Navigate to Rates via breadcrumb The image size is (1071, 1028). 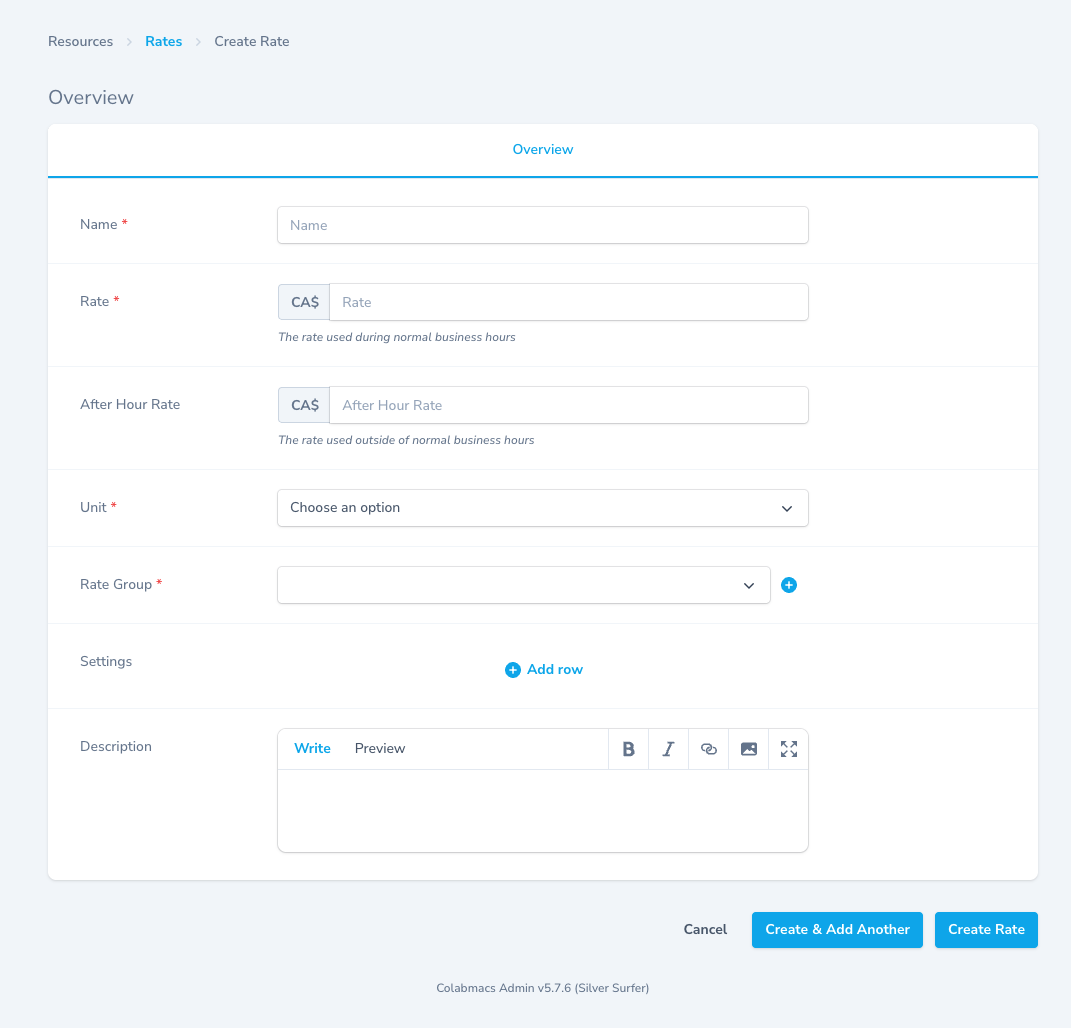point(163,41)
